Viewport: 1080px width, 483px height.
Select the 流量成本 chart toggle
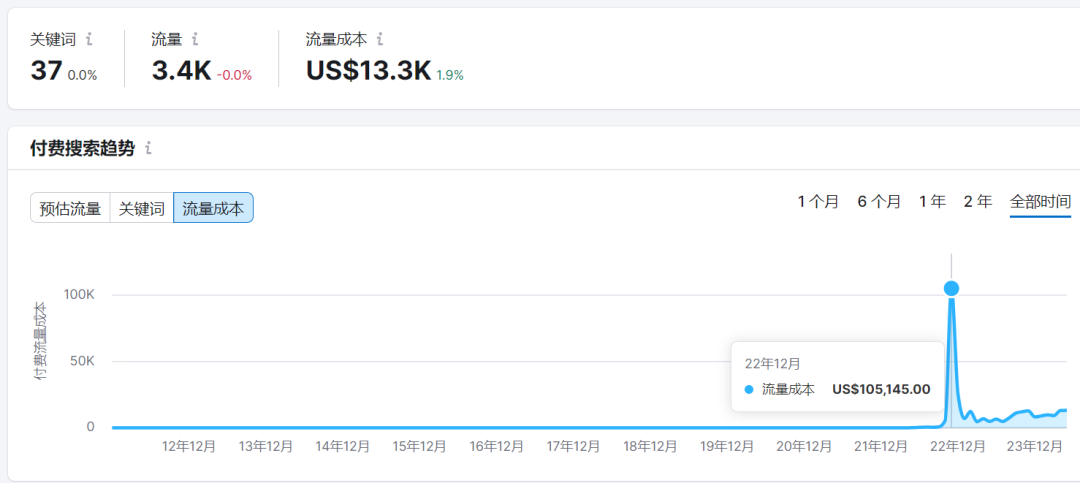coord(213,208)
